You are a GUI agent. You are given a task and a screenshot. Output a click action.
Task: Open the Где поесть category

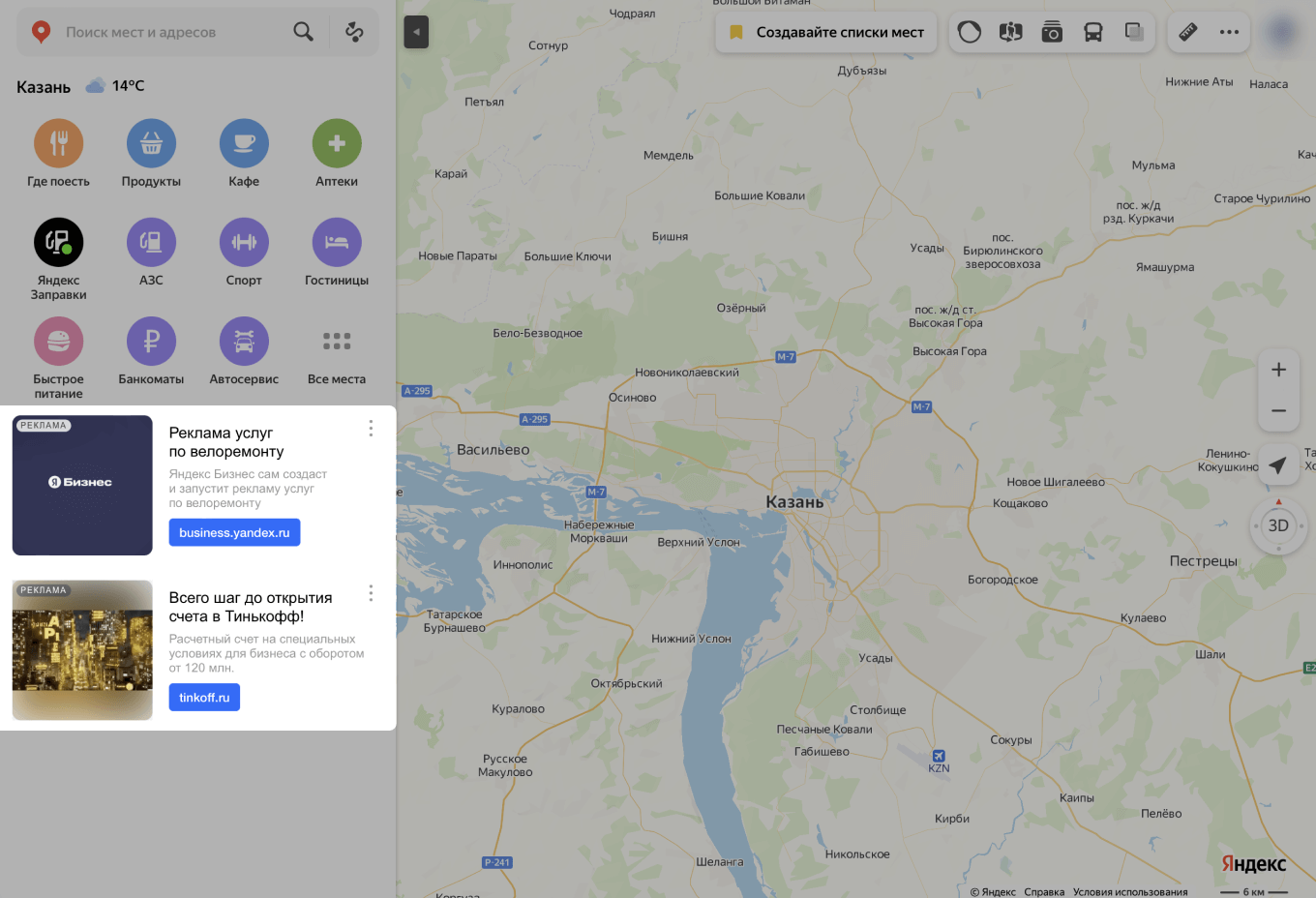pos(59,143)
